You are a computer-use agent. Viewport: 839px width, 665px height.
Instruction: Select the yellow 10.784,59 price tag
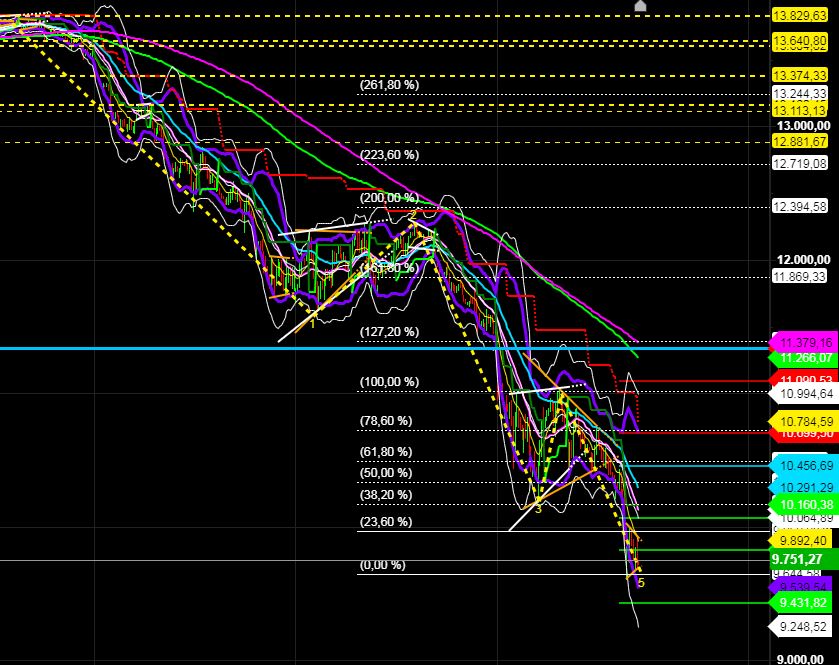coord(804,422)
